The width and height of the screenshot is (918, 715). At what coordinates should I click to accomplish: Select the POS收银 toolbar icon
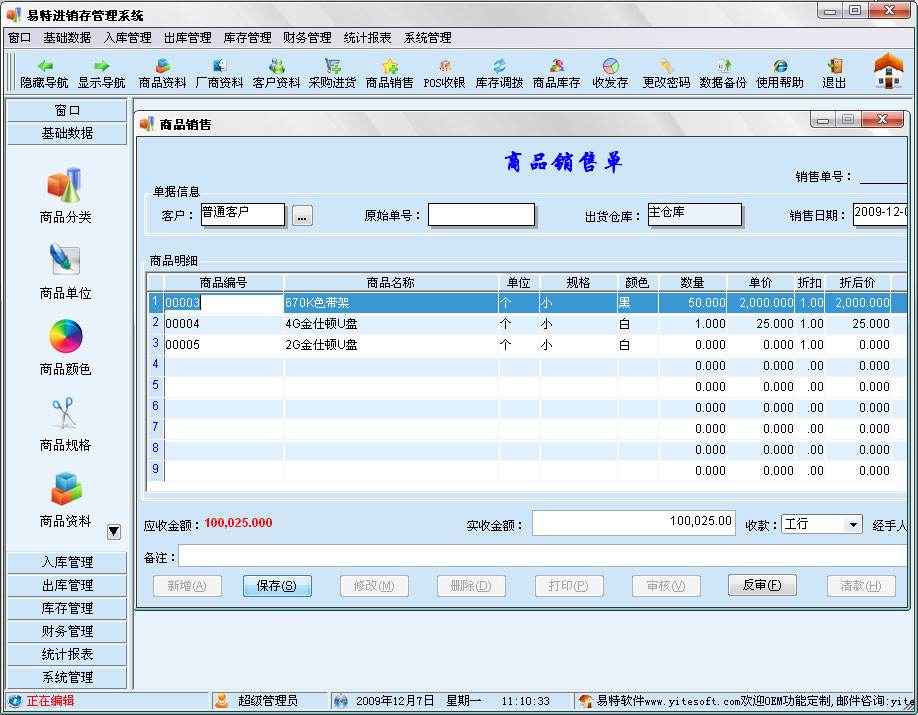click(443, 72)
